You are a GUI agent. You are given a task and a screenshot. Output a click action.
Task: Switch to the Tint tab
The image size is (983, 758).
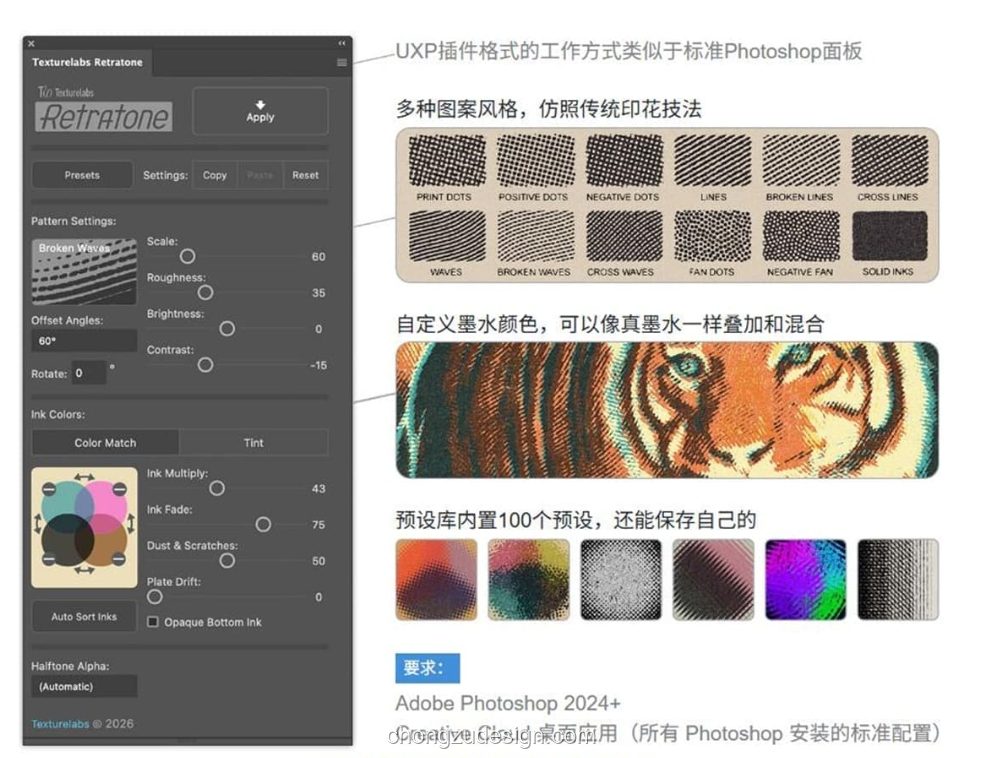pos(253,443)
